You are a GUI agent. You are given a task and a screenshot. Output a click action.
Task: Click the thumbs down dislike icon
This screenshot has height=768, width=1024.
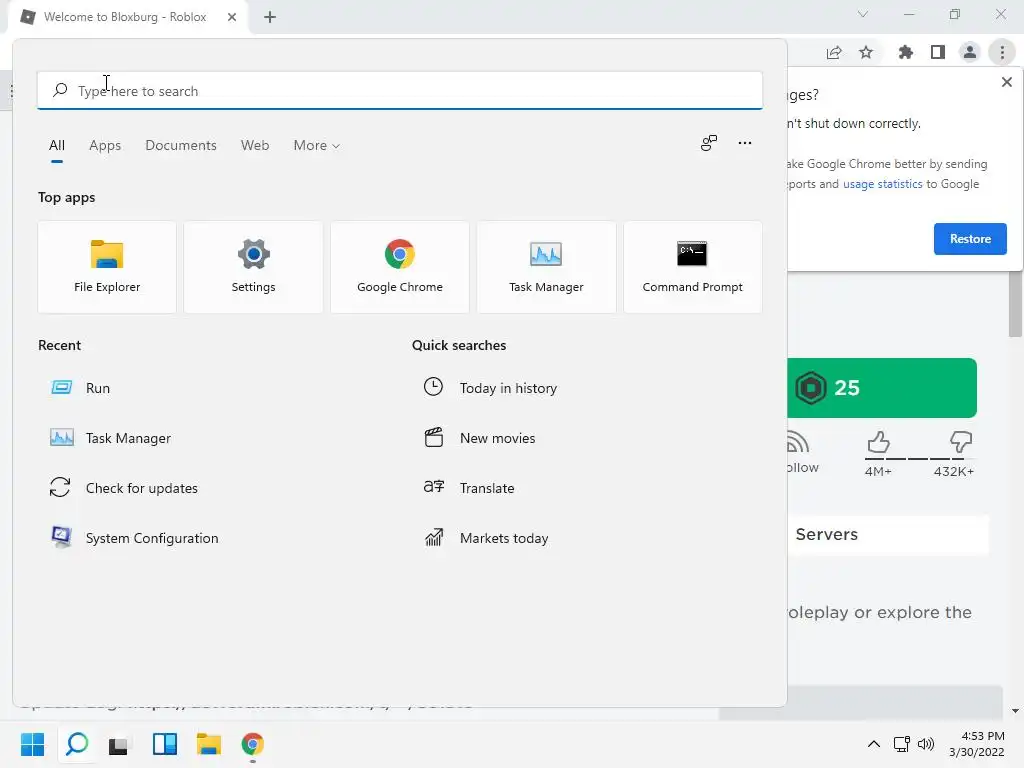(x=961, y=443)
